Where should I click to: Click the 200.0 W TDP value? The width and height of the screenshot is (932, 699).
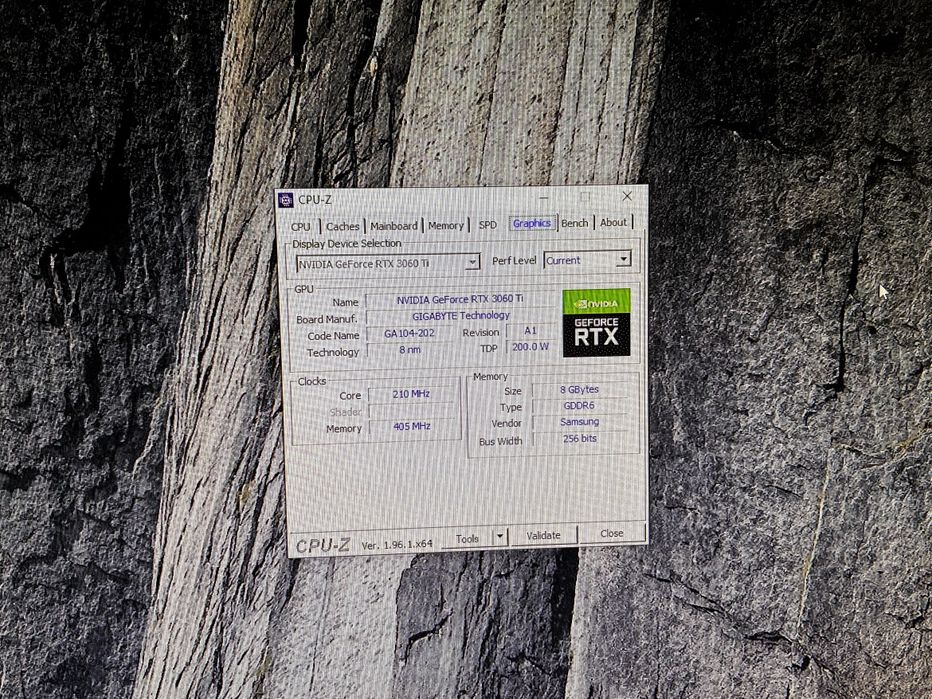[530, 347]
